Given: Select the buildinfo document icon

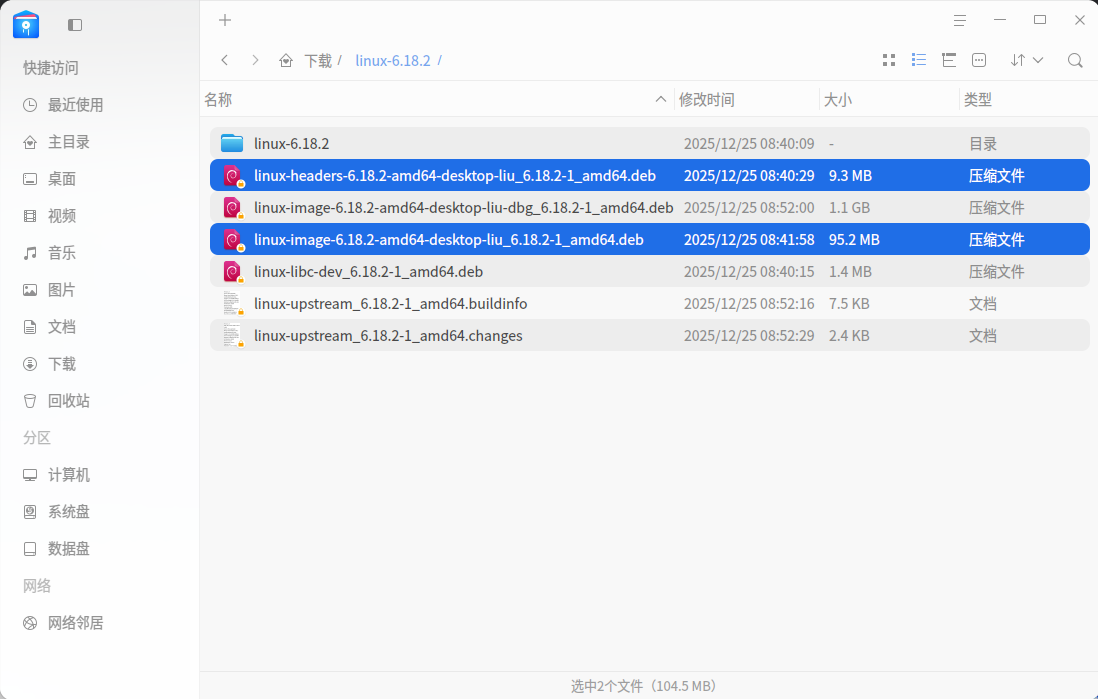Looking at the screenshot, I should [x=232, y=304].
